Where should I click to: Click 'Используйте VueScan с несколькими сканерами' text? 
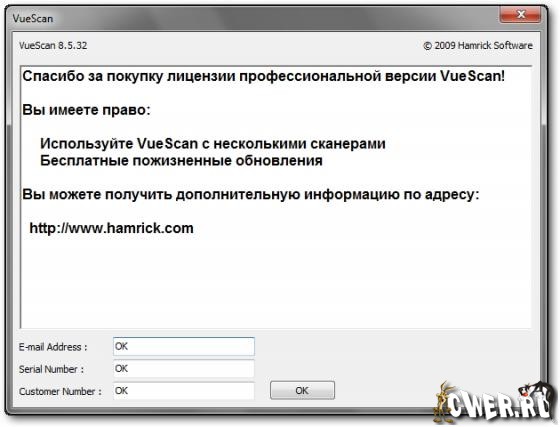213,144
